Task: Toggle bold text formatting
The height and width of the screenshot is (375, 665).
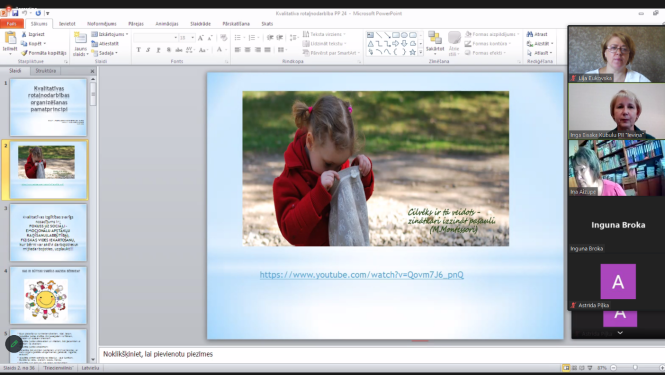Action: click(138, 50)
